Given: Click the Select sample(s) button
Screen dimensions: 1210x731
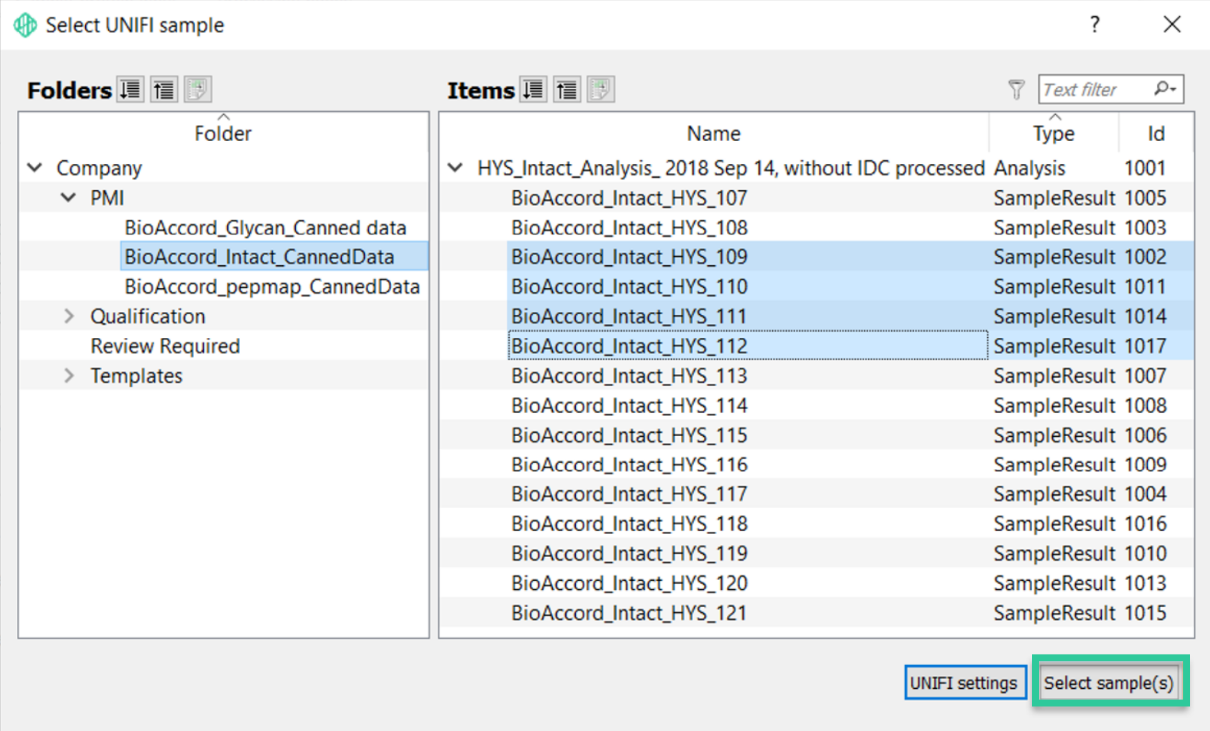Looking at the screenshot, I should 1109,683.
